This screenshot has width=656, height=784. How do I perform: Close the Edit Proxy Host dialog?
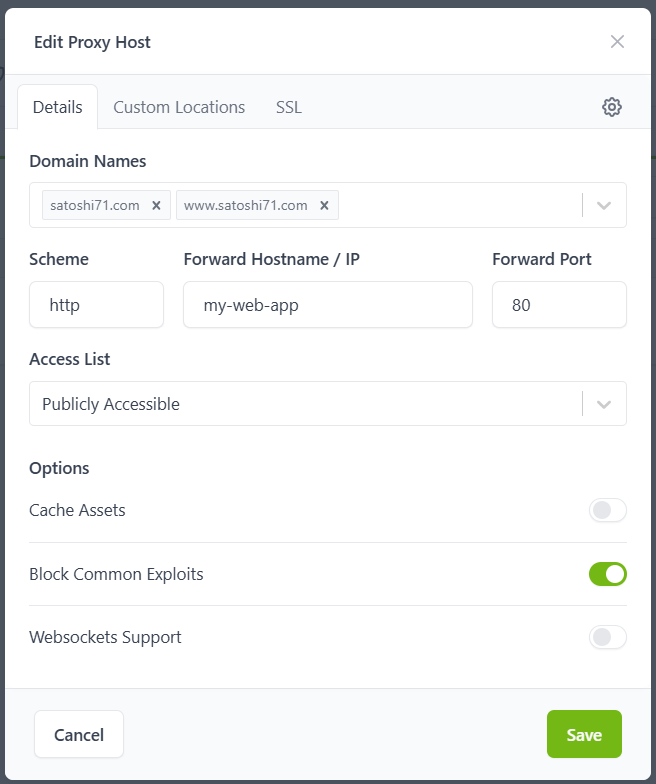tap(617, 41)
